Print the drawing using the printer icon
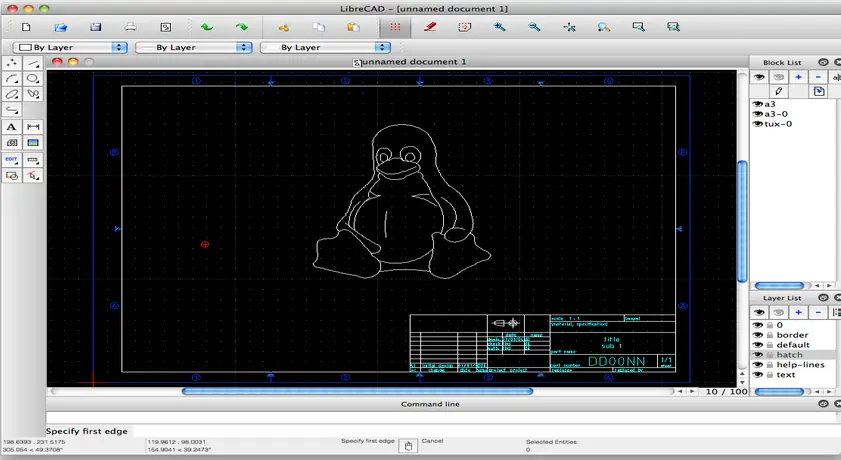 (130, 27)
